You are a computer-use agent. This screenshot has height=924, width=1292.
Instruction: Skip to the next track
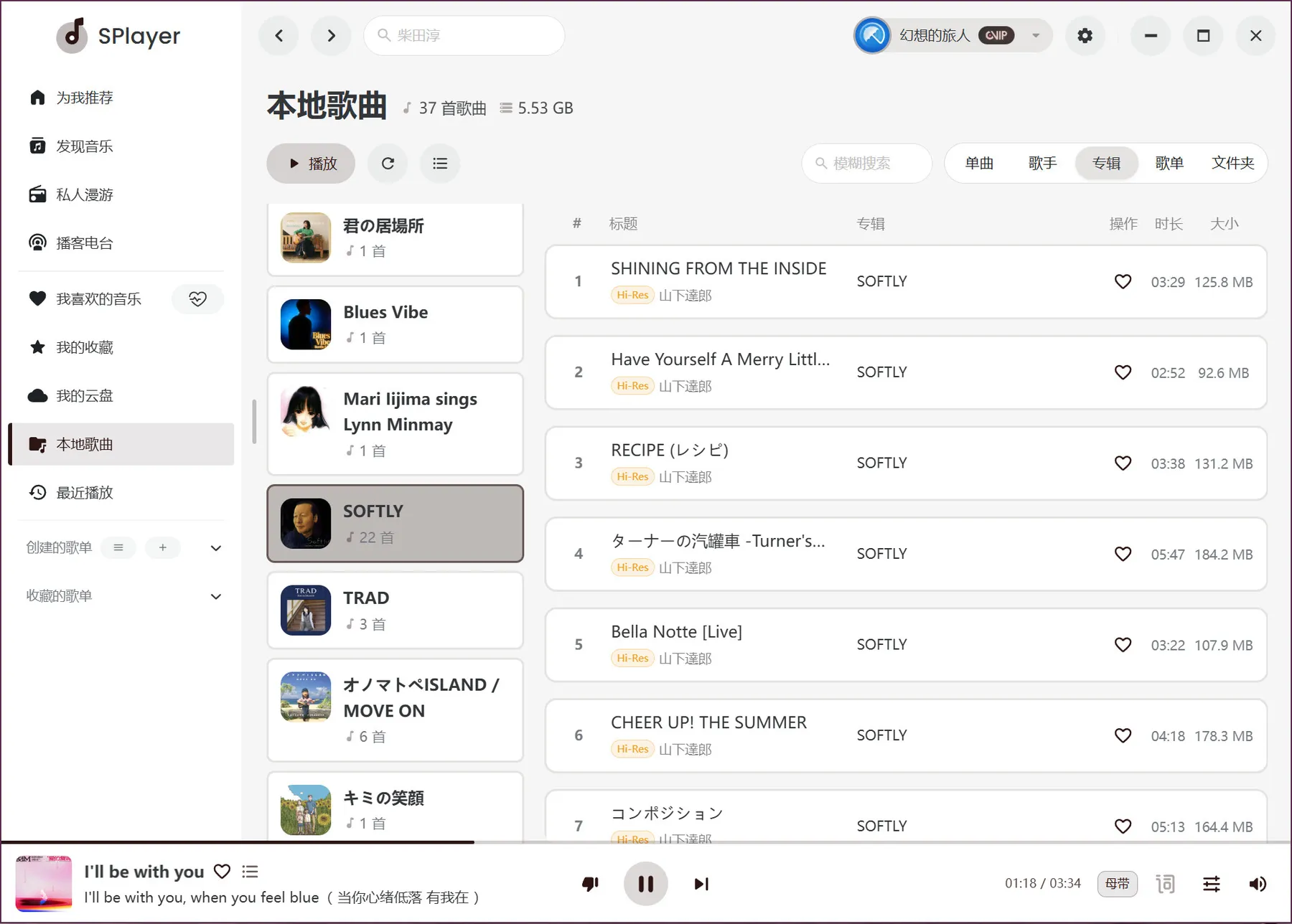(701, 884)
